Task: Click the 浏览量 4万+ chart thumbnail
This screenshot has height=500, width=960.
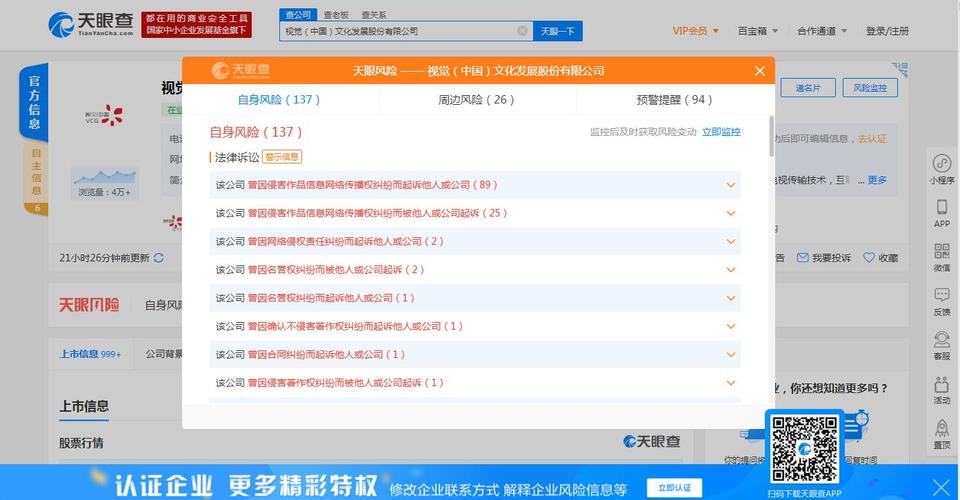Action: (x=105, y=182)
